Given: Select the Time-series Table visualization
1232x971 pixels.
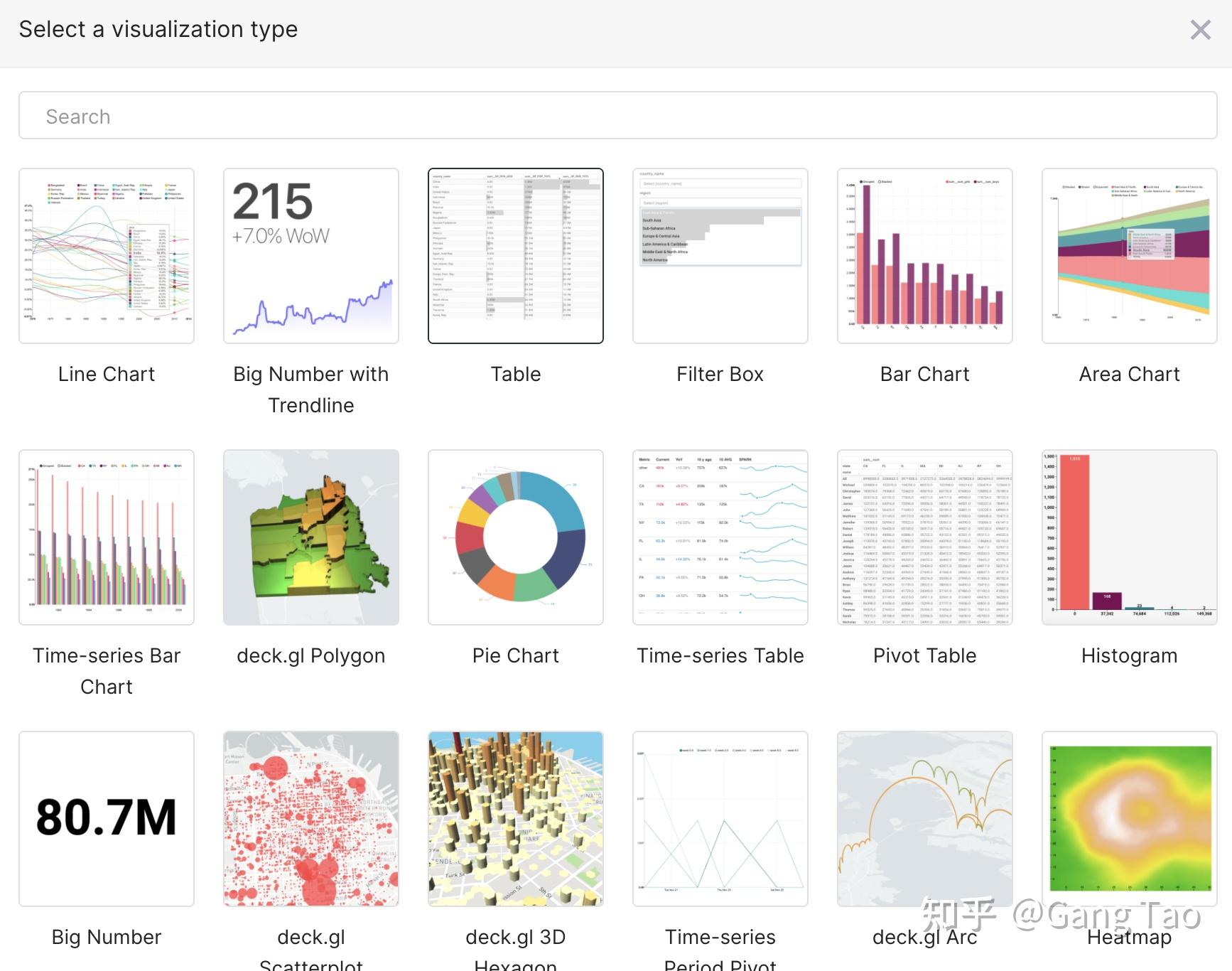Looking at the screenshot, I should point(720,537).
